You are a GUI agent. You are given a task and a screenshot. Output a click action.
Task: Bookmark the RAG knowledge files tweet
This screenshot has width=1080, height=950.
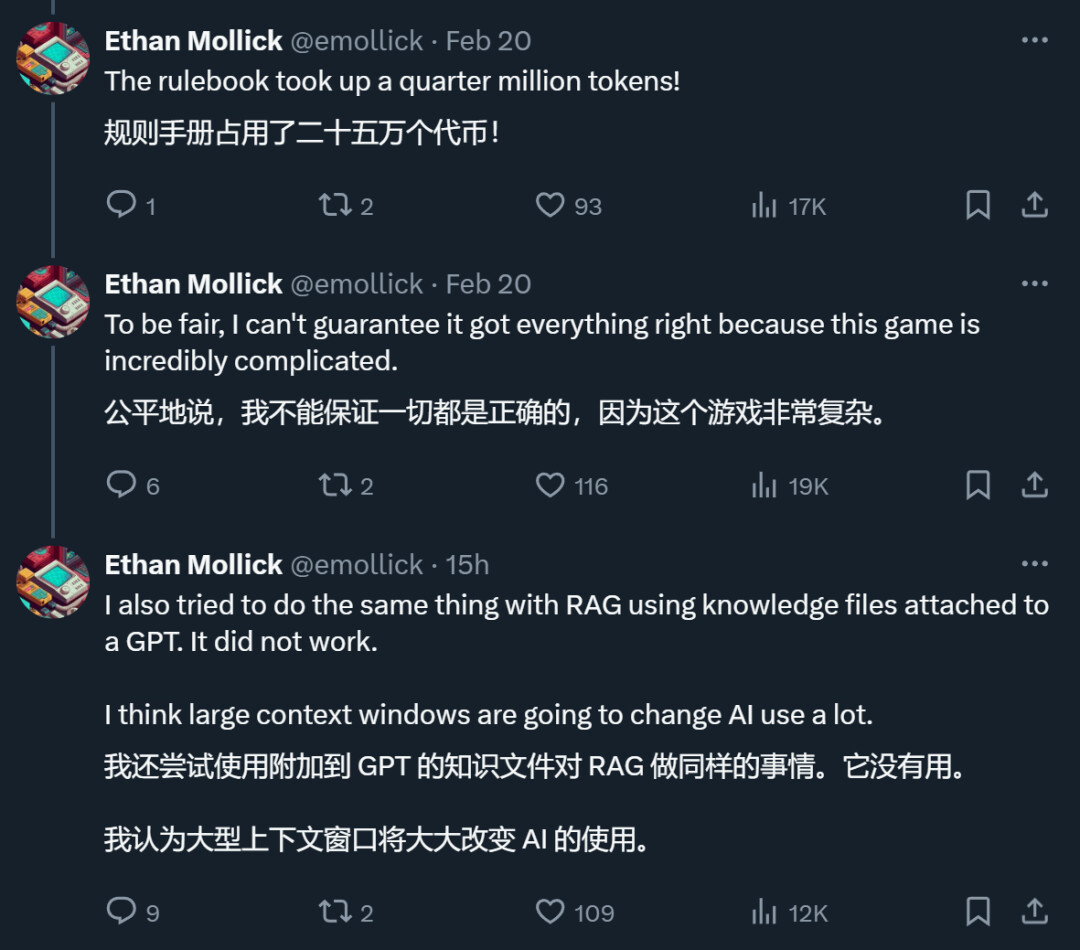[x=977, y=911]
